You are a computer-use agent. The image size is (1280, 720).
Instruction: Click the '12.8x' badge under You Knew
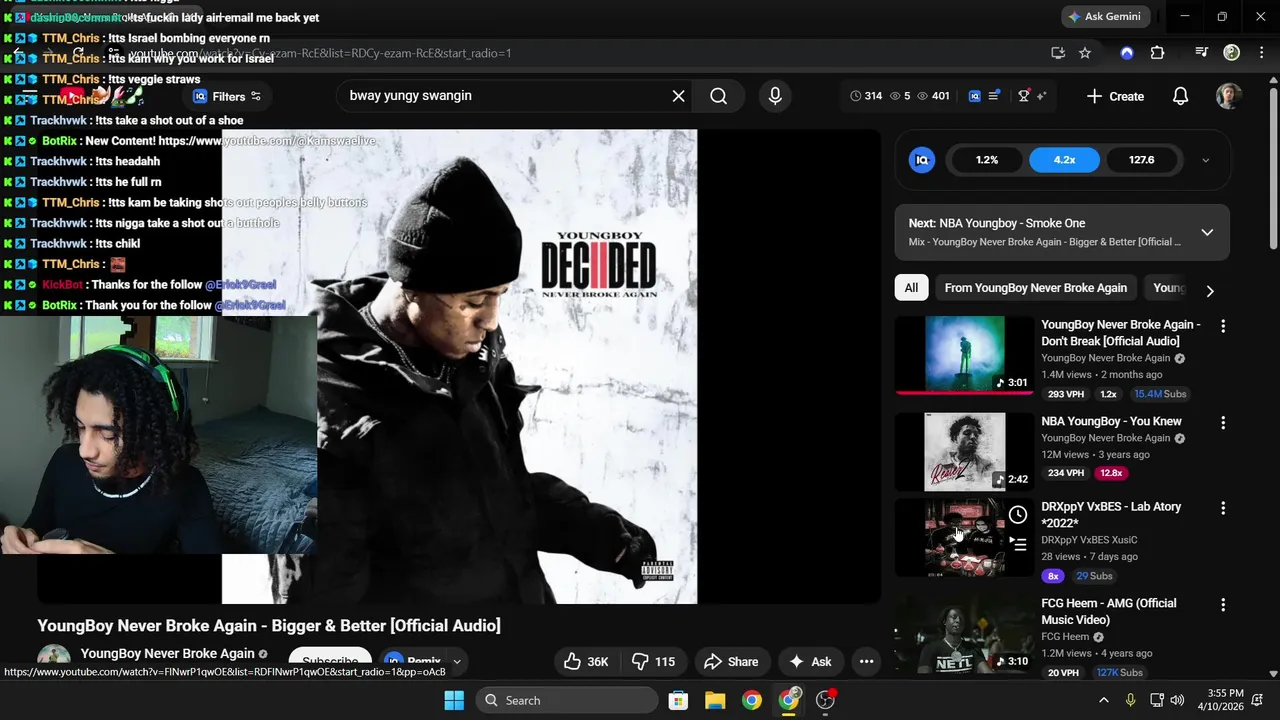tap(1110, 473)
